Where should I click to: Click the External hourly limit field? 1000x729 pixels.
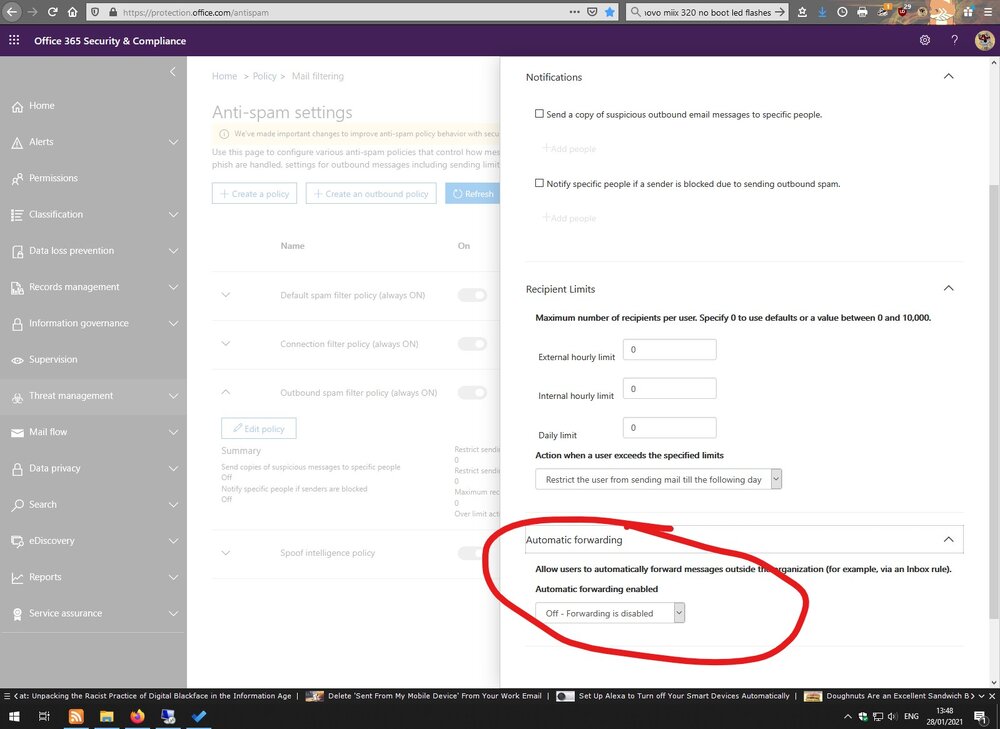(x=670, y=350)
